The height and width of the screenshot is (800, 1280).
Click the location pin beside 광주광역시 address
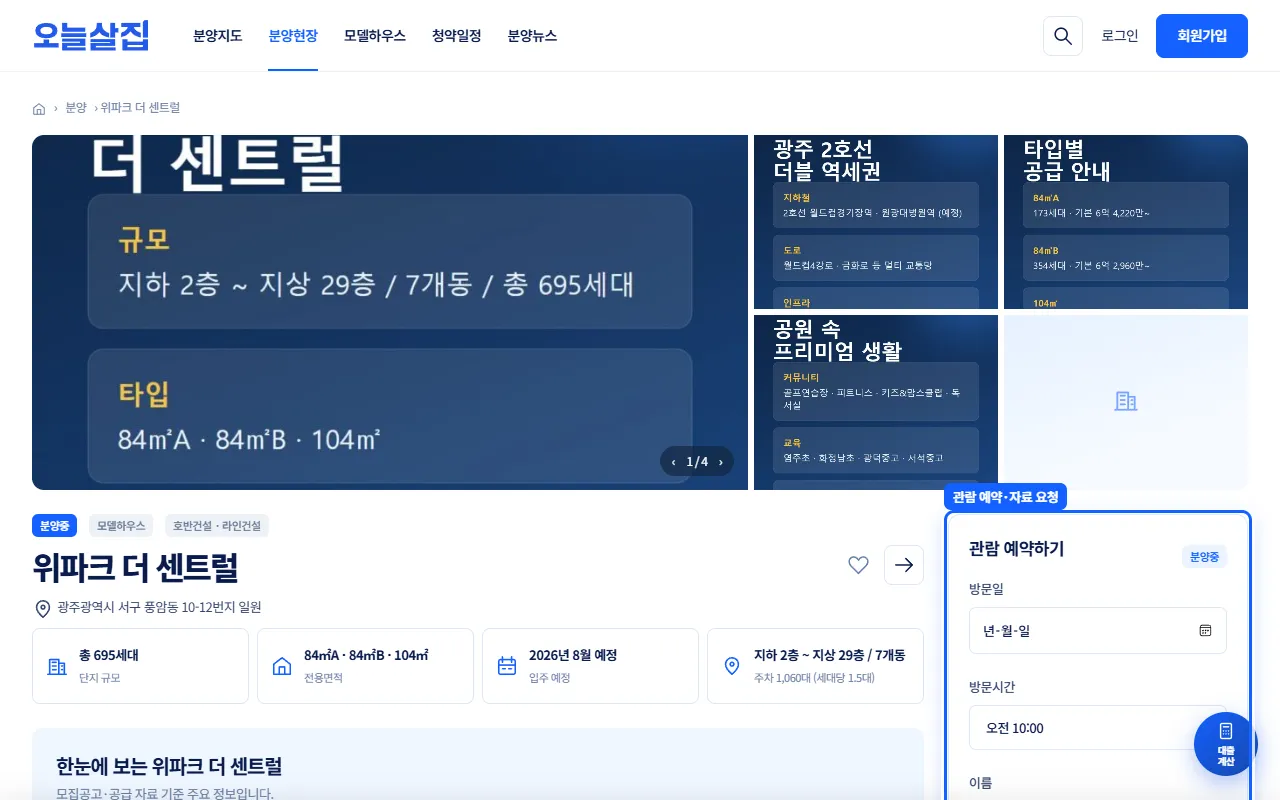click(x=43, y=608)
